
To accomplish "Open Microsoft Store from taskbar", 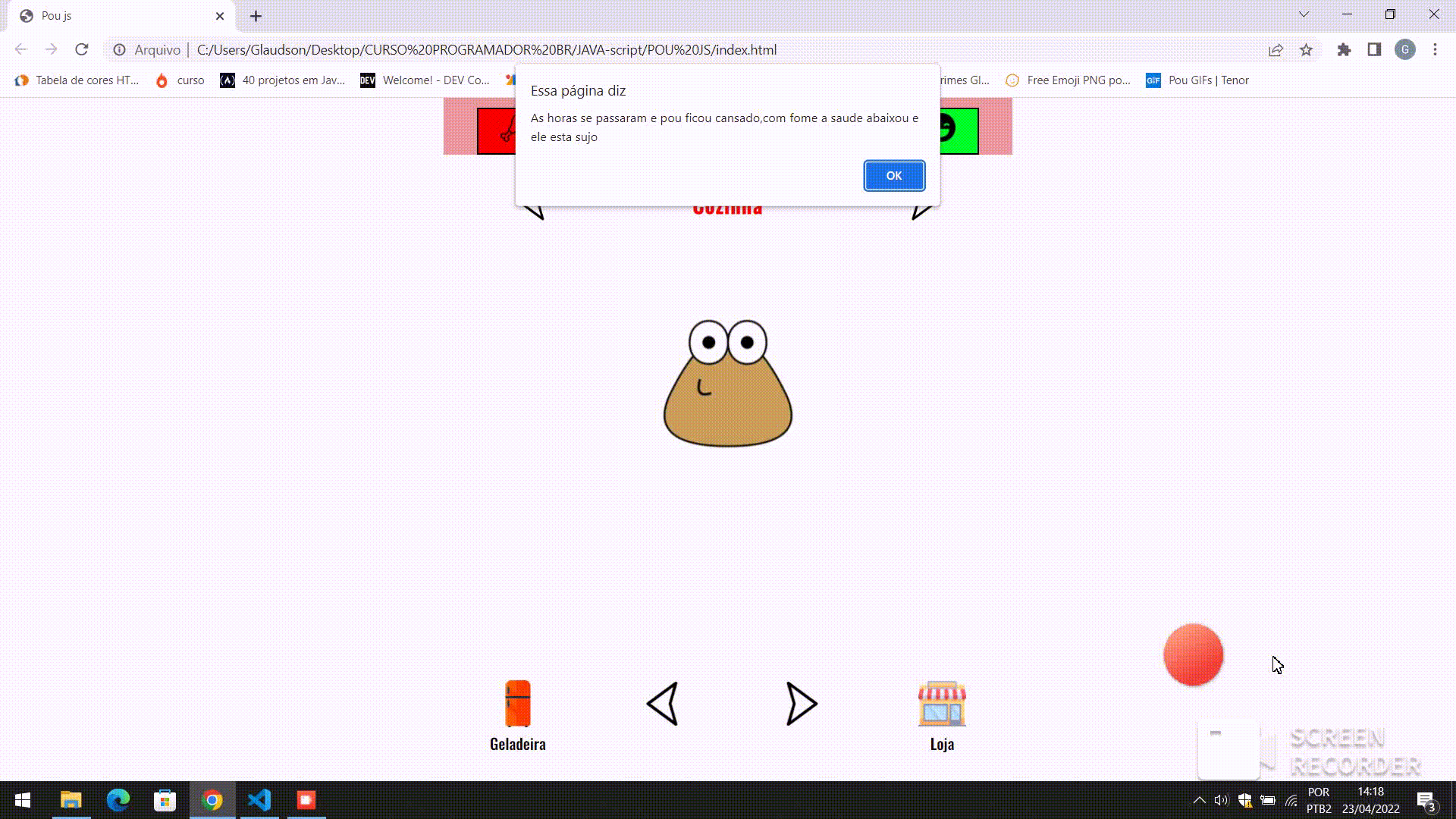I will (165, 800).
